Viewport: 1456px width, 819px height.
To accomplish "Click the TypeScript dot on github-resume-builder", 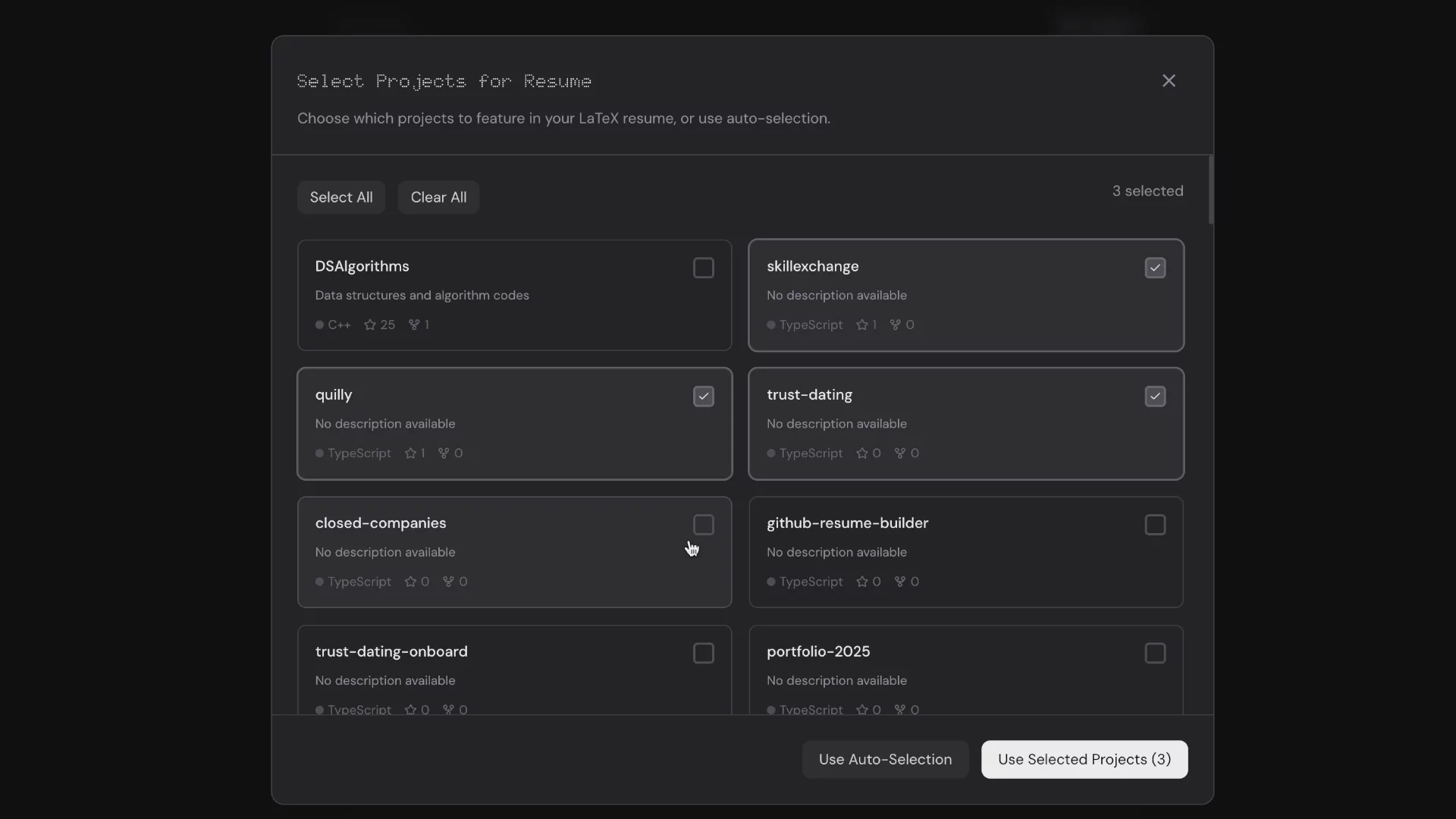I will tap(771, 582).
